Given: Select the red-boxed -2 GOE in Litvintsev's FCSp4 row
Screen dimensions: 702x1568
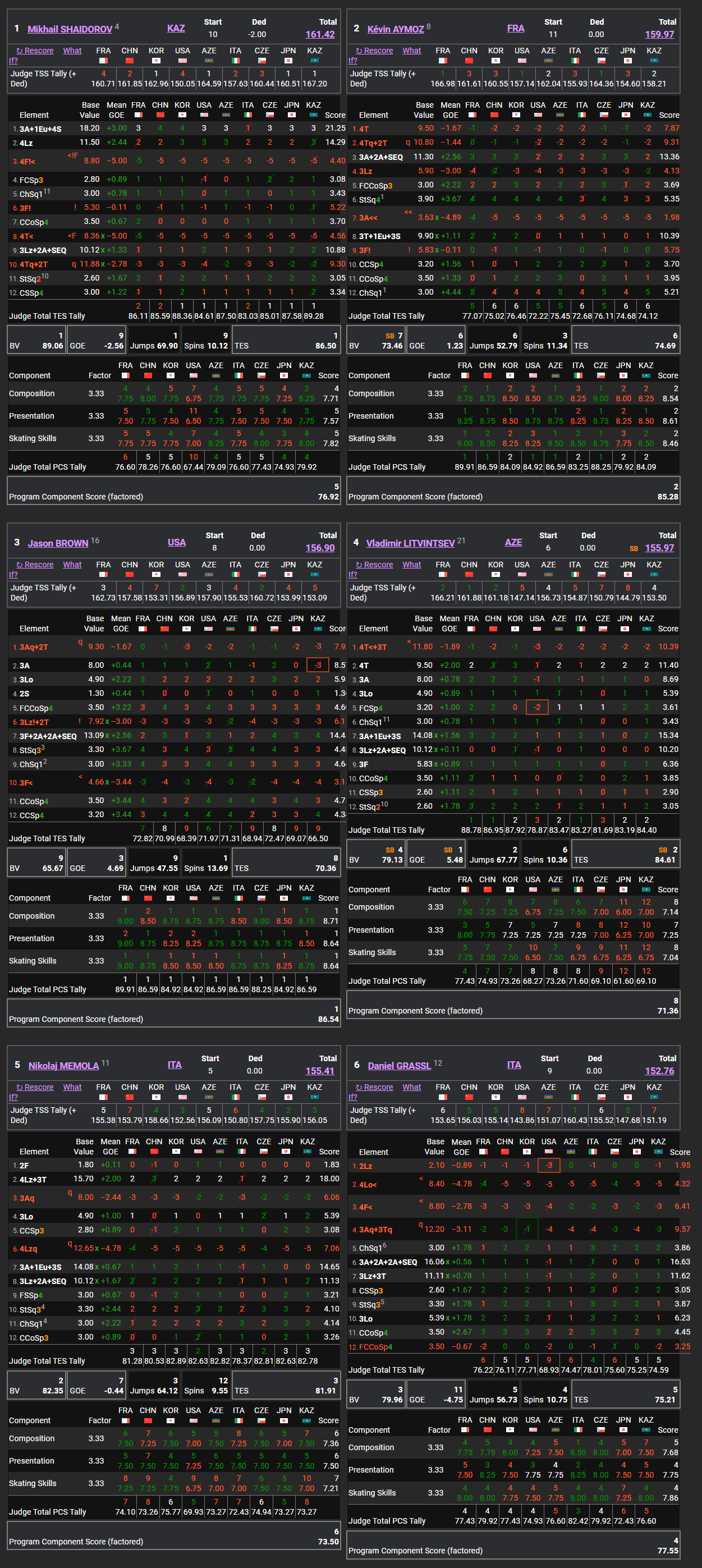Looking at the screenshot, I should click(x=536, y=707).
